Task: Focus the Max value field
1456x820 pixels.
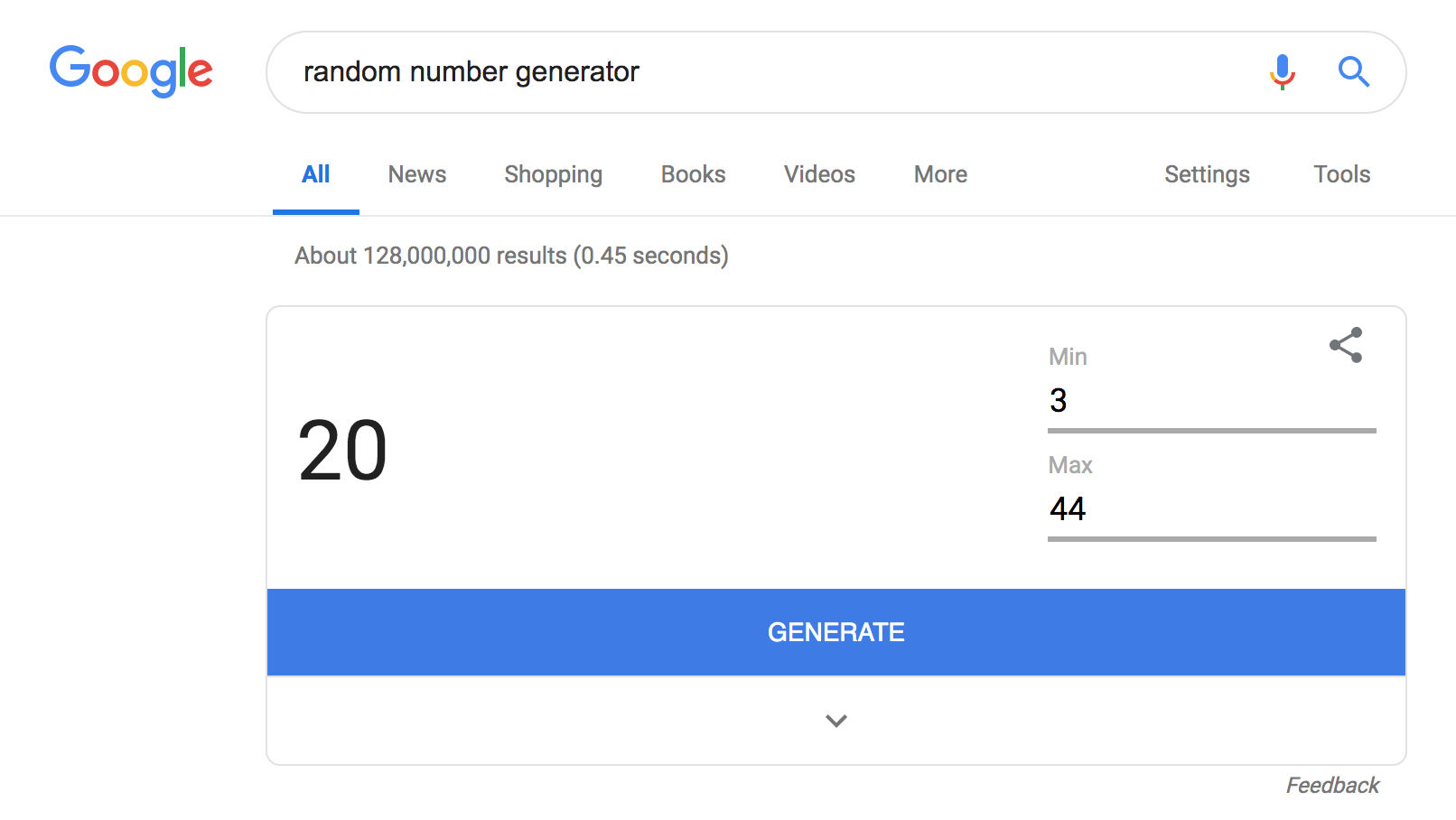Action: pos(1210,509)
